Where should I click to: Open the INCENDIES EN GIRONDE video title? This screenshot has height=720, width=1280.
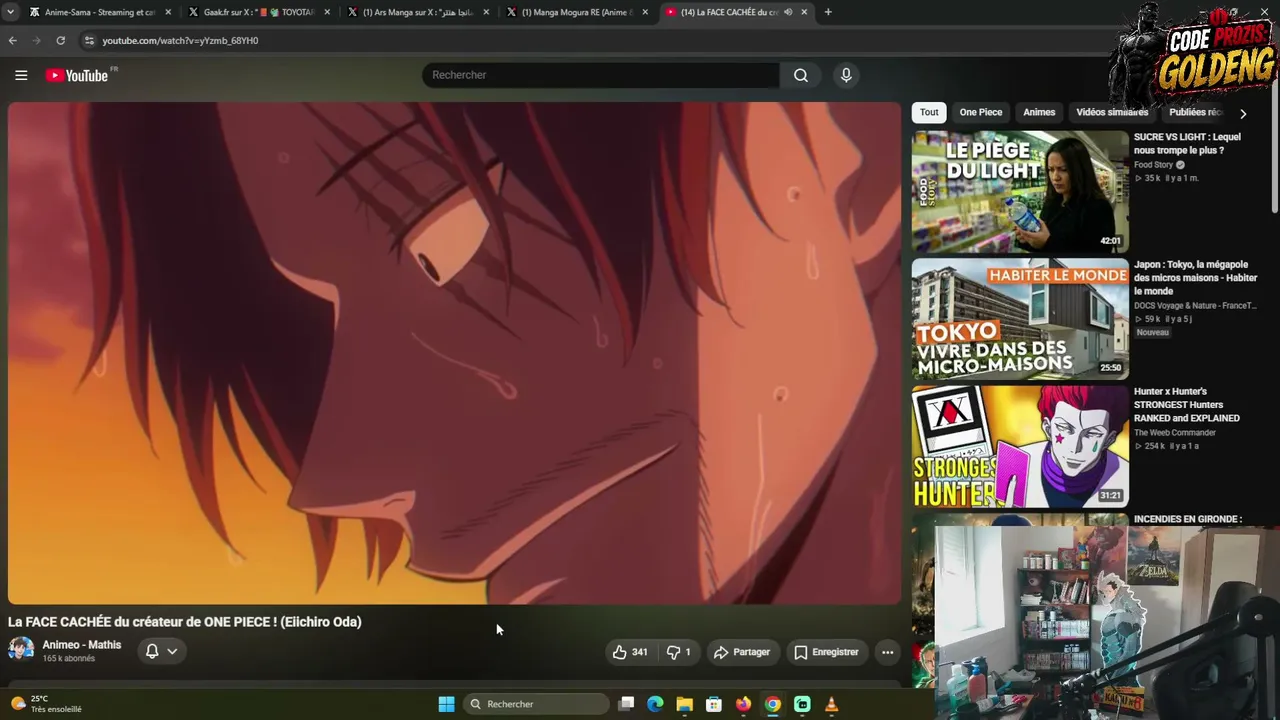coord(1188,519)
